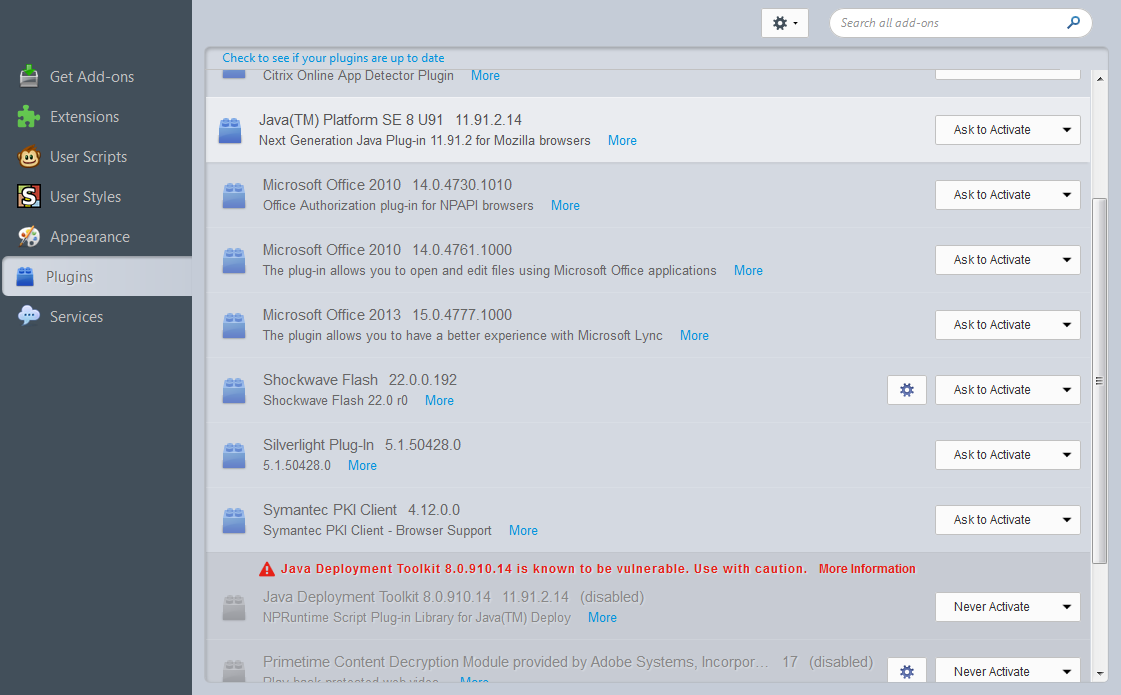1121x695 pixels.
Task: Click the Stylish User Styles icon
Action: tap(29, 196)
